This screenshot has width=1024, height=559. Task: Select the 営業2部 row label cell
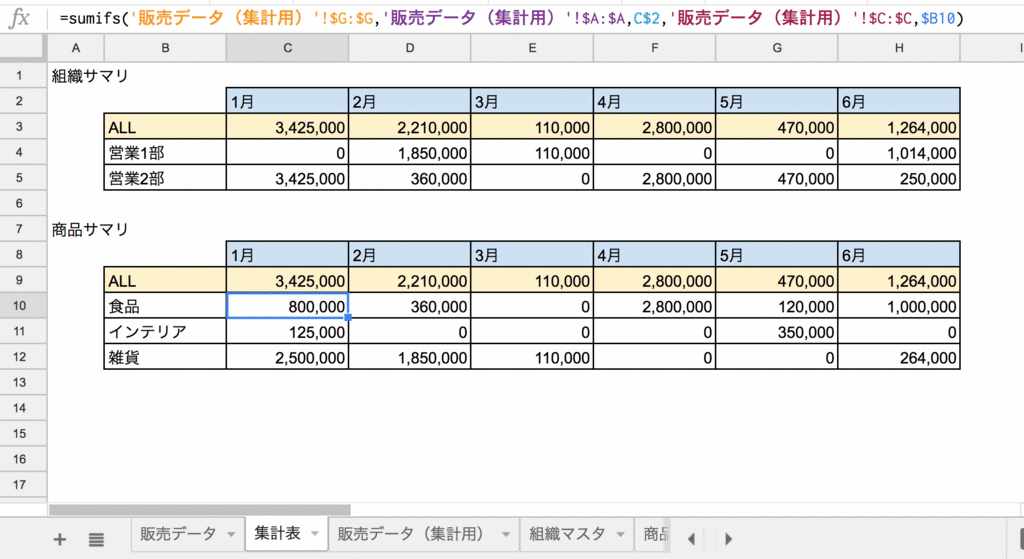click(x=165, y=178)
